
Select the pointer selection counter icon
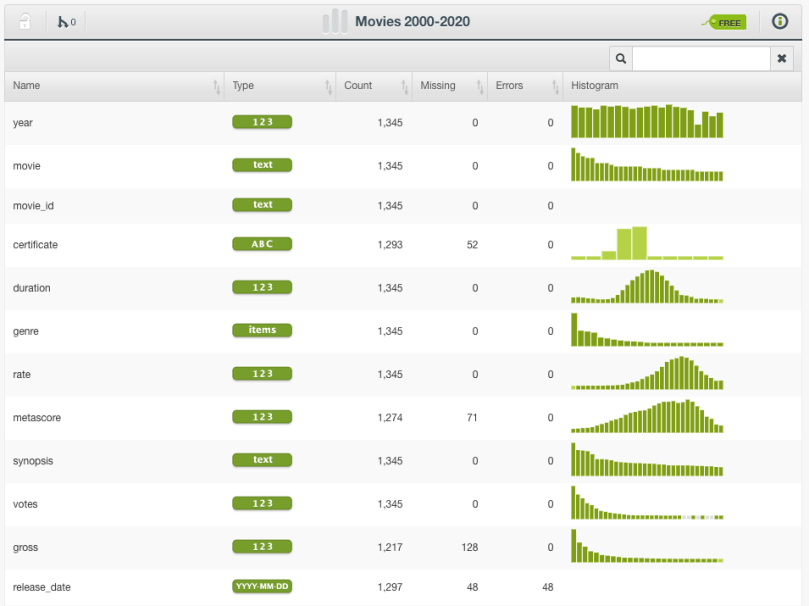(62, 21)
